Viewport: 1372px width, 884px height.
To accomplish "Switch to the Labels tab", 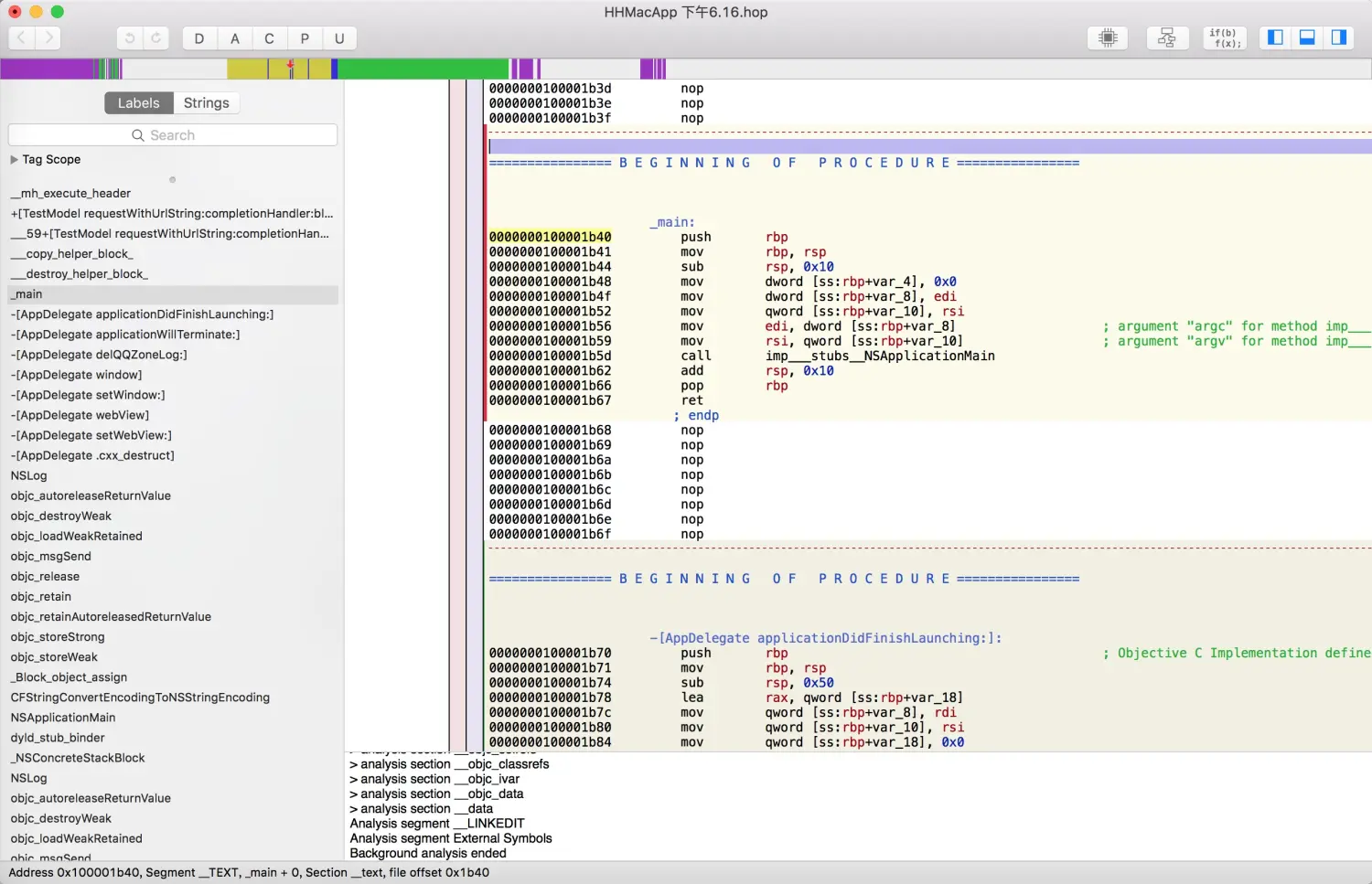I will coord(138,103).
